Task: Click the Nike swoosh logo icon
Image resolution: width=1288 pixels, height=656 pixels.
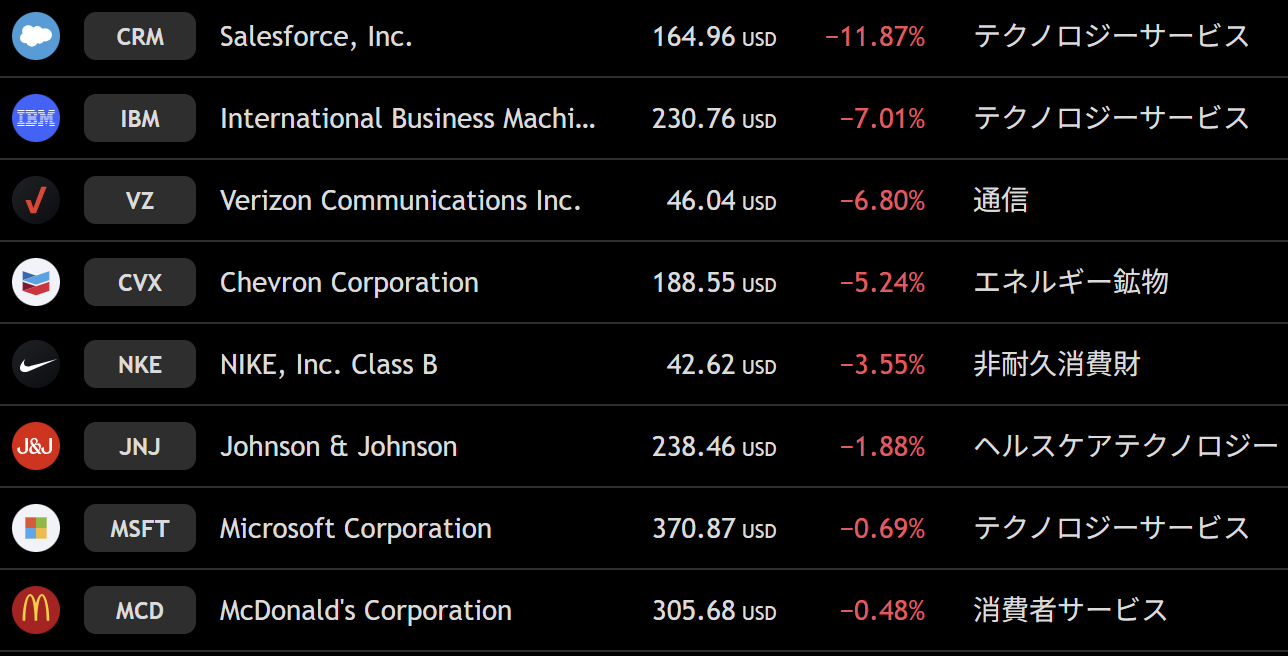Action: click(36, 365)
